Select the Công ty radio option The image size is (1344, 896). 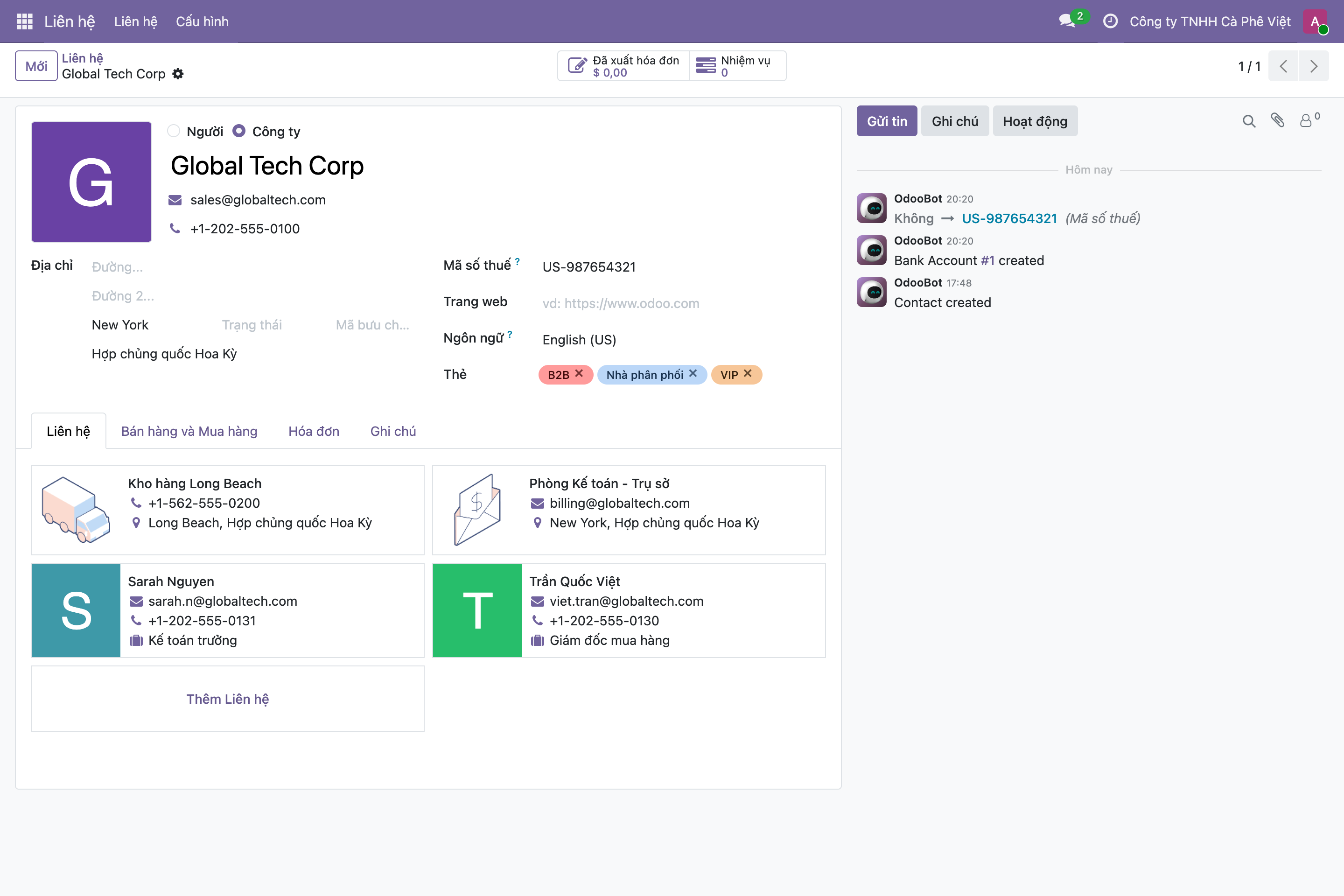tap(239, 131)
